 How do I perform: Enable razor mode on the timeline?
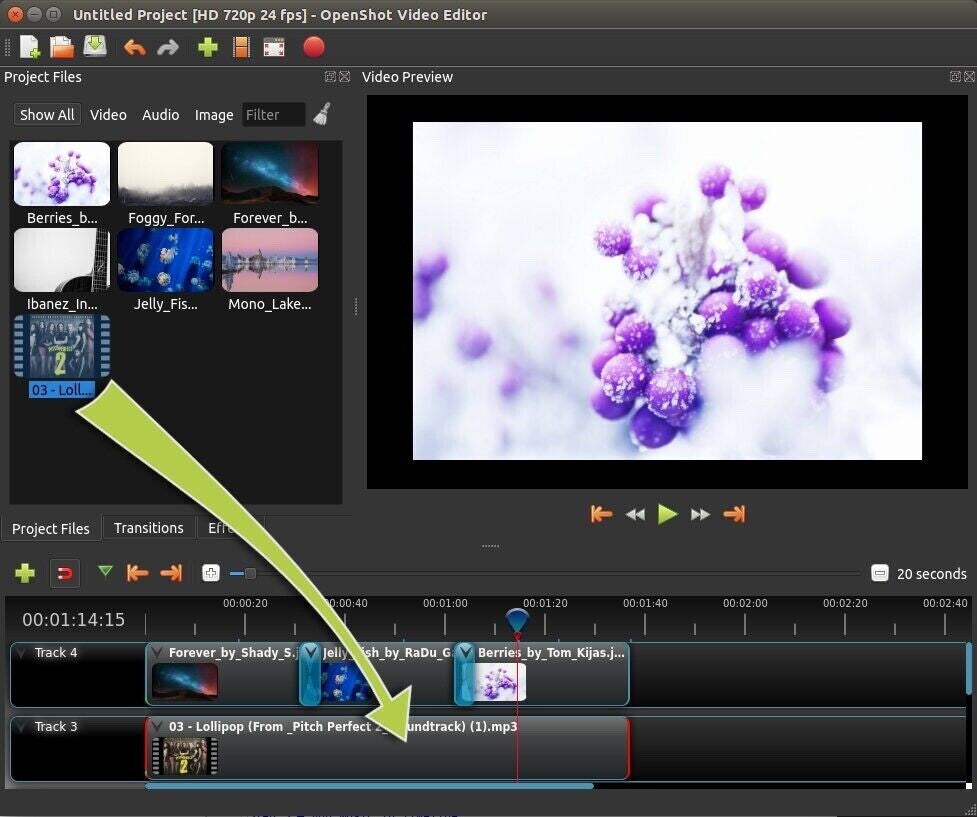[105, 573]
